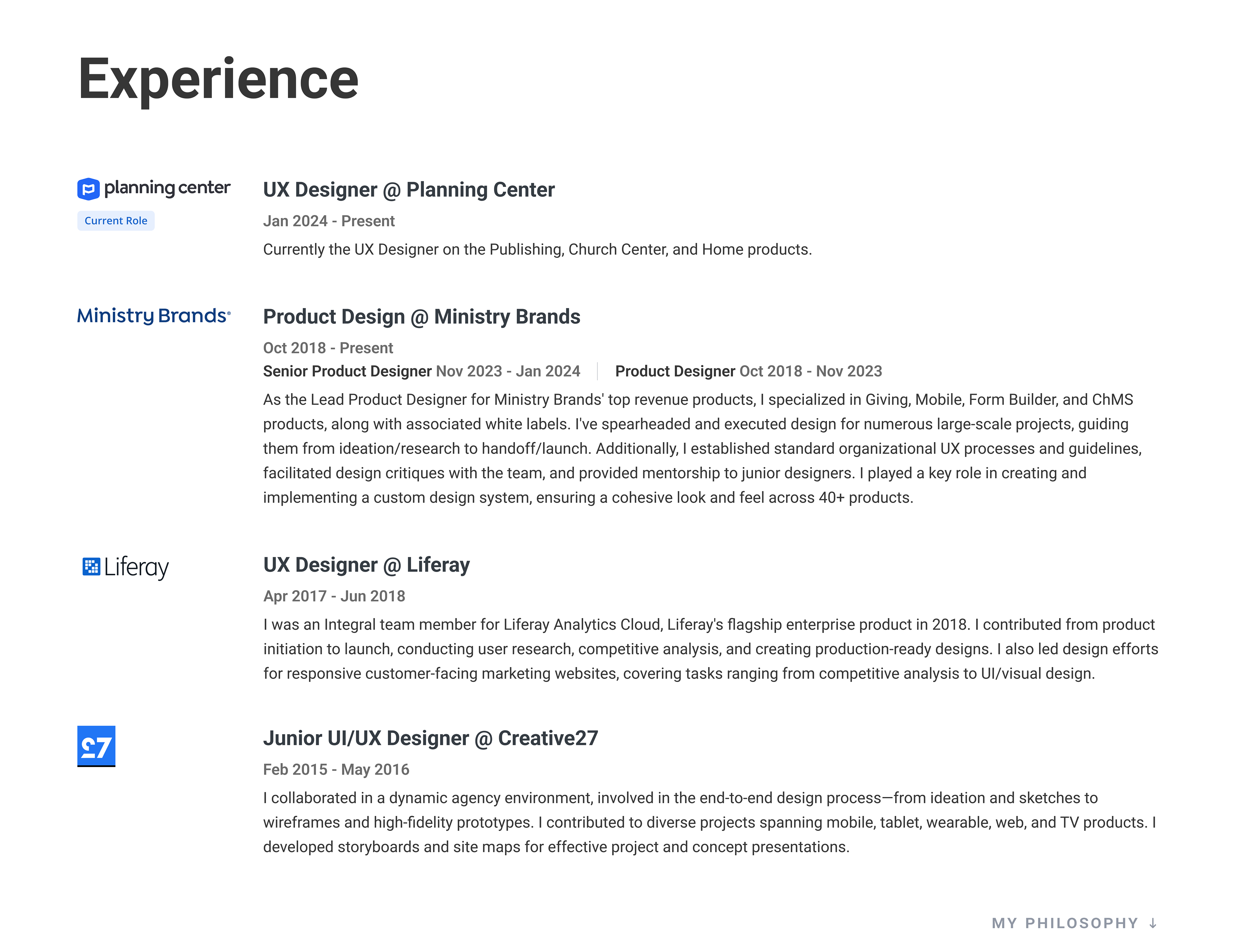Click the Creative27 blue square logo

tap(96, 746)
